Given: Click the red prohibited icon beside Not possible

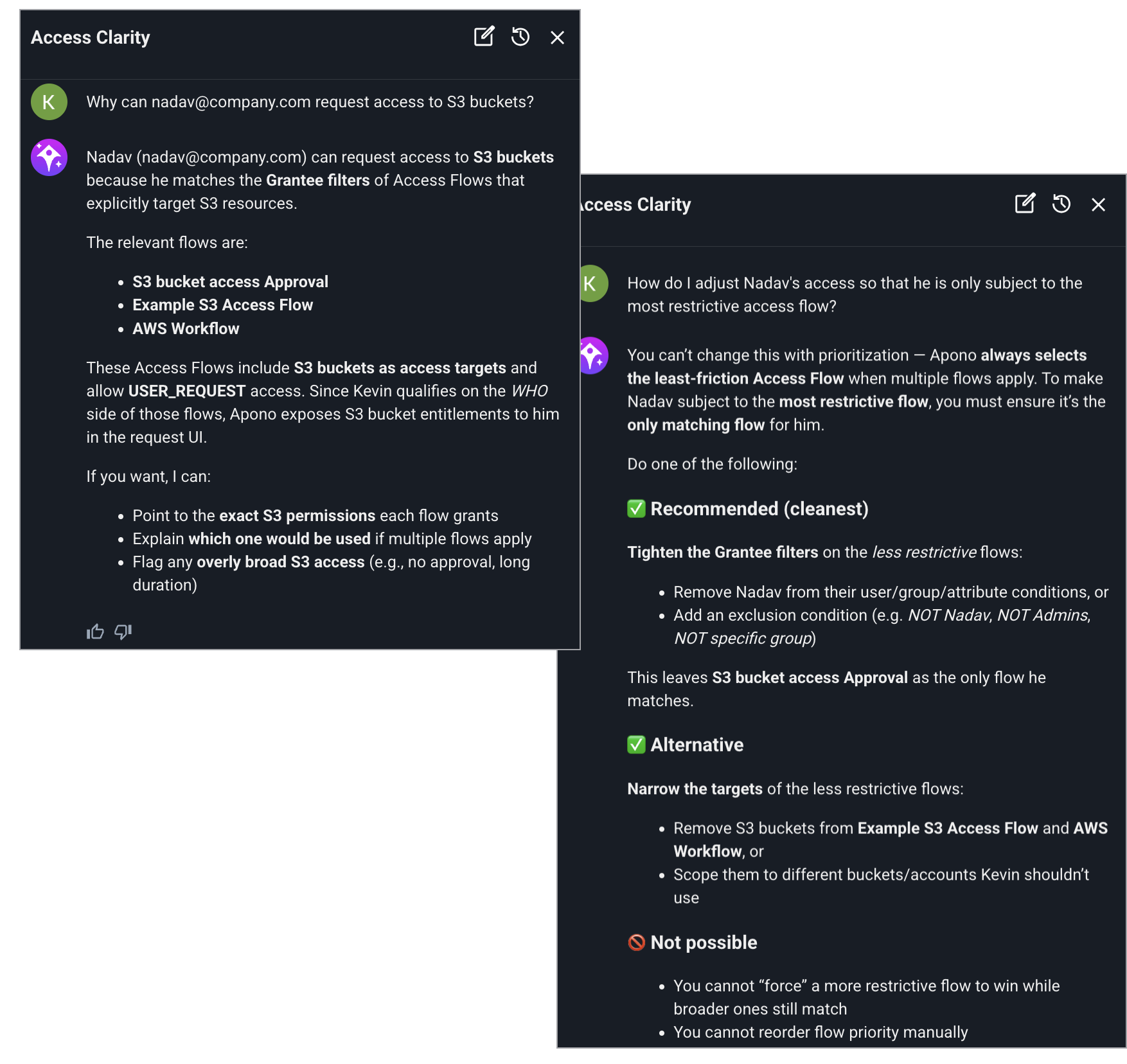Looking at the screenshot, I should 636,943.
